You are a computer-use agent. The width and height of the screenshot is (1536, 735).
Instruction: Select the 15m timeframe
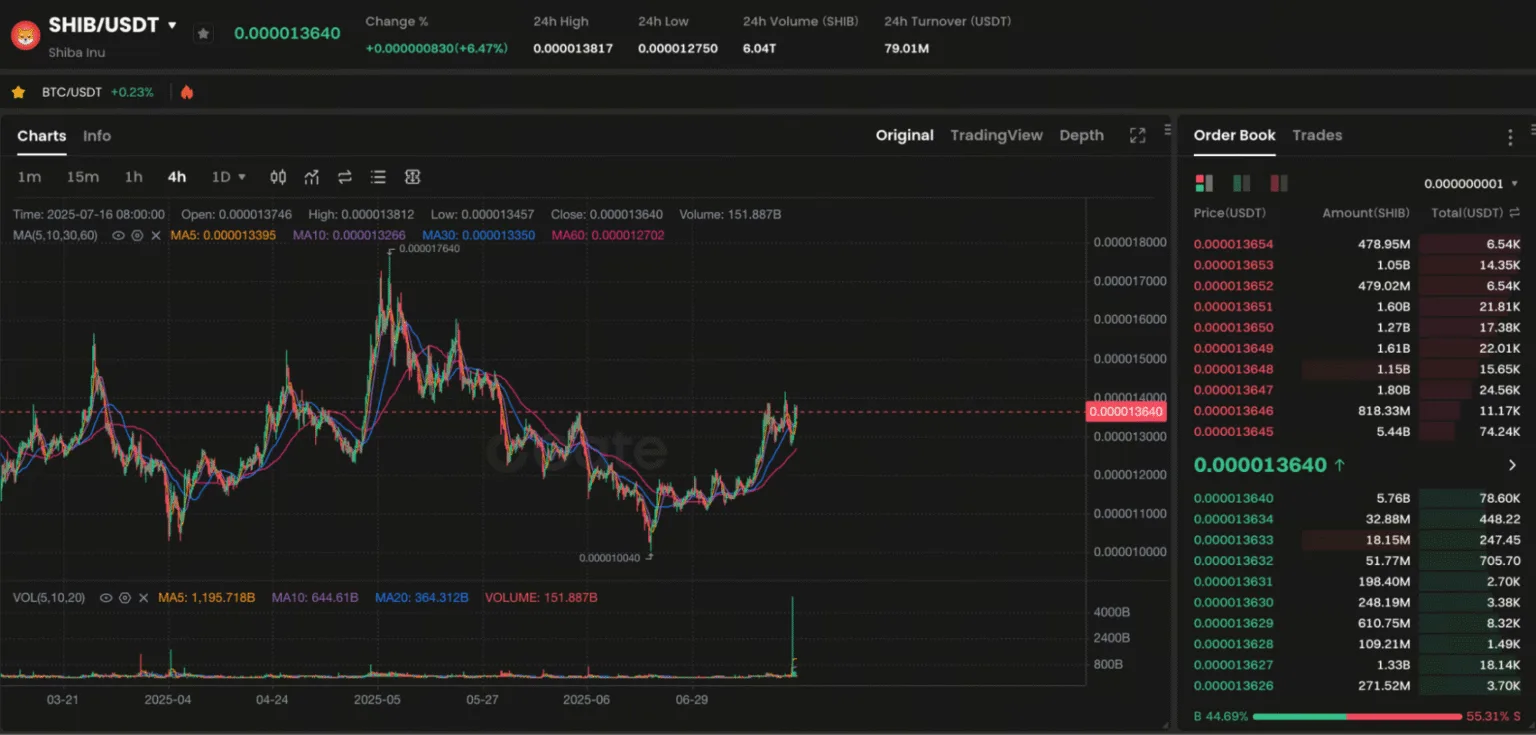(x=83, y=177)
